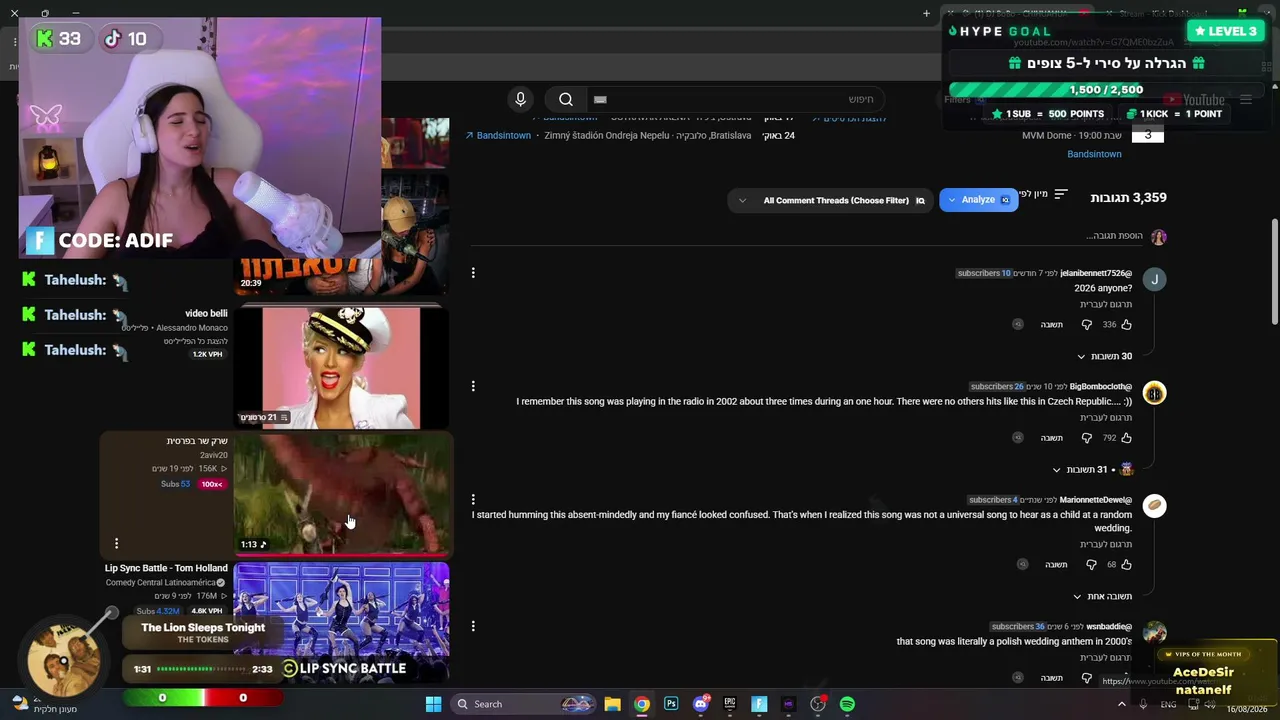Click the 16/08/2026 date in taskbar
Viewport: 1280px width, 720px height.
1247,709
